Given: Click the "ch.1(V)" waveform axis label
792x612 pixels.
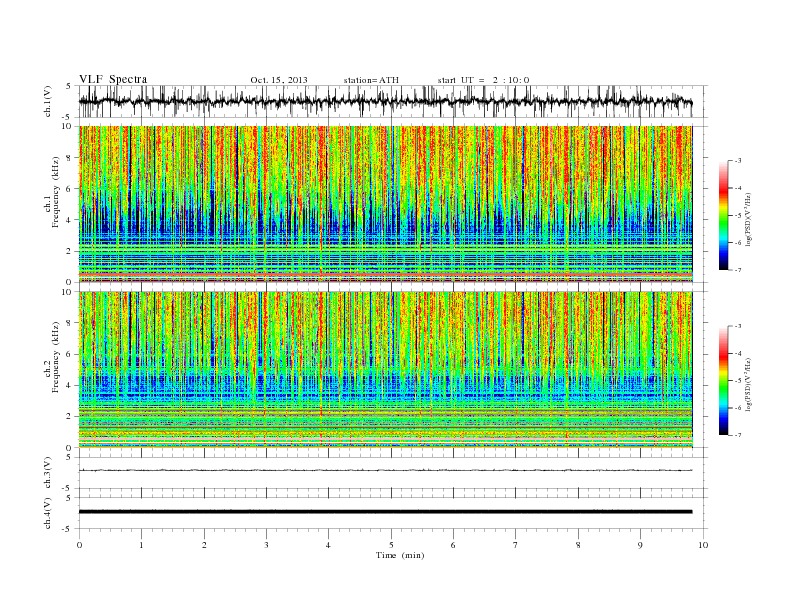Looking at the screenshot, I should point(48,101).
